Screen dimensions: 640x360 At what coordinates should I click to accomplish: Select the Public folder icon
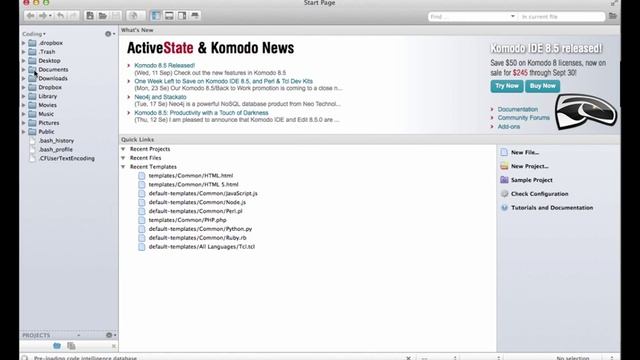click(x=33, y=132)
